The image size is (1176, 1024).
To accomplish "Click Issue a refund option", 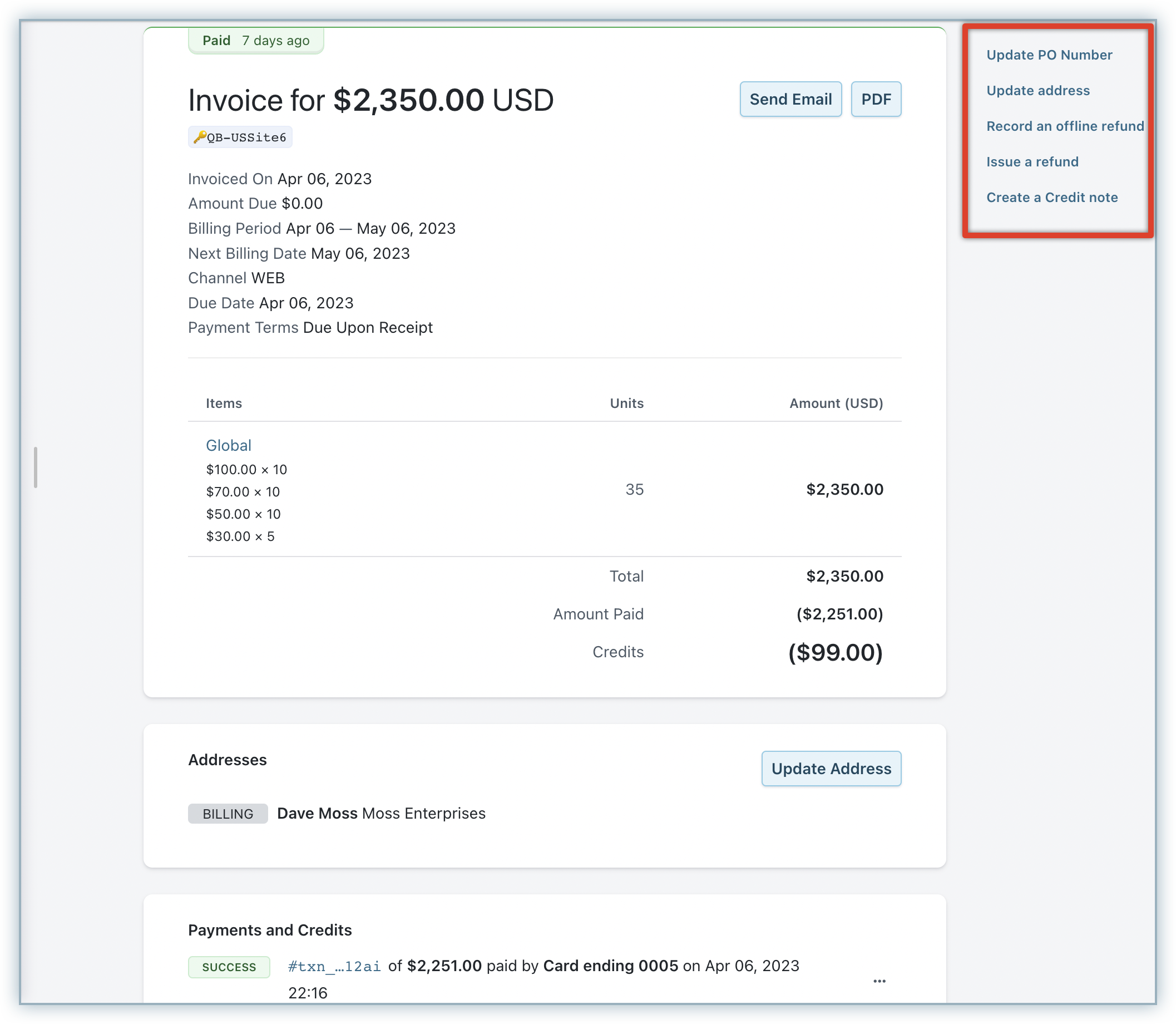I will 1032,162.
